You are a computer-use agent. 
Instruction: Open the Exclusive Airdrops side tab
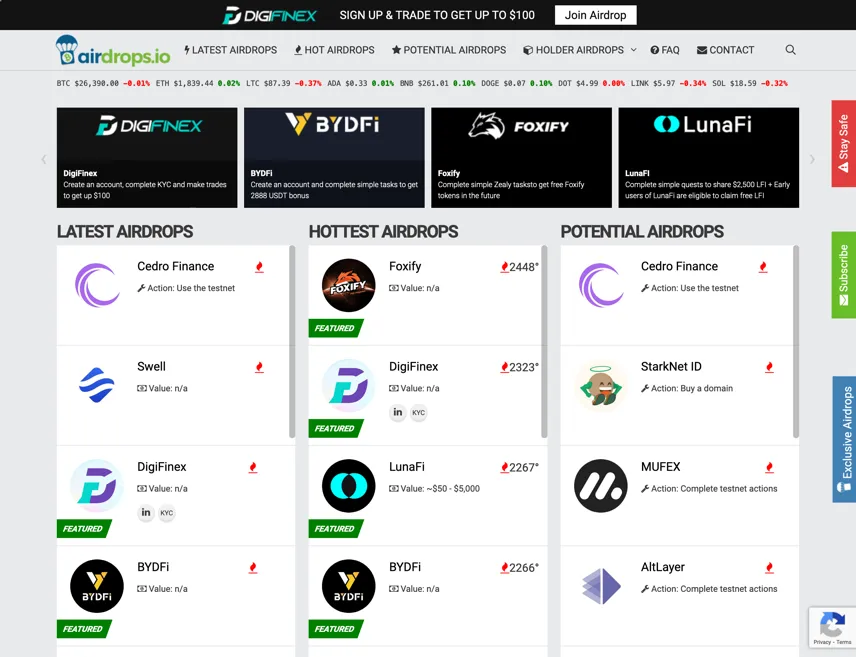(x=844, y=439)
